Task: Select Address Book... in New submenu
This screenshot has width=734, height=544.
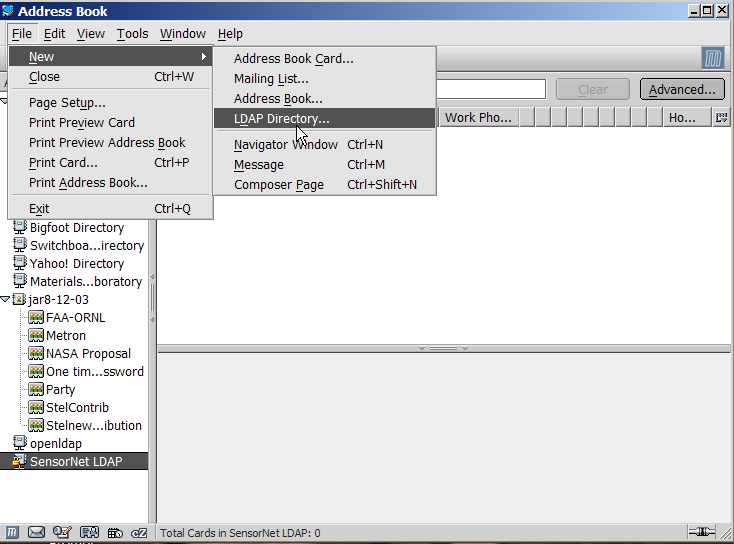Action: (x=324, y=99)
